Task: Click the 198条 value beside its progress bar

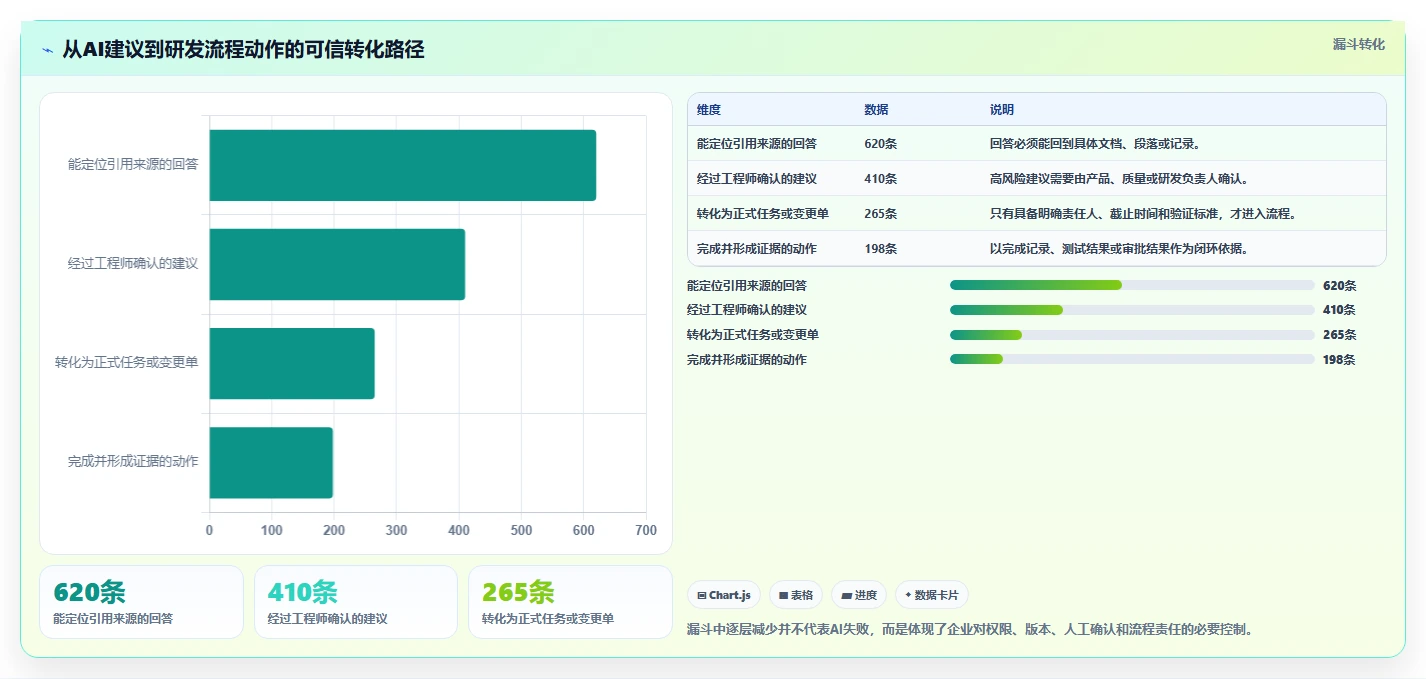Action: point(1339,359)
